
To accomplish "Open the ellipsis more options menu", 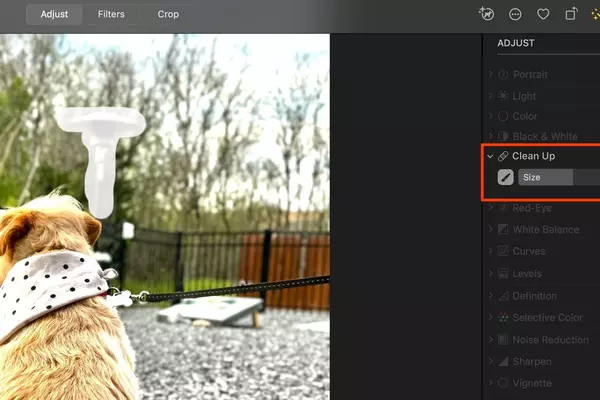I will point(515,15).
